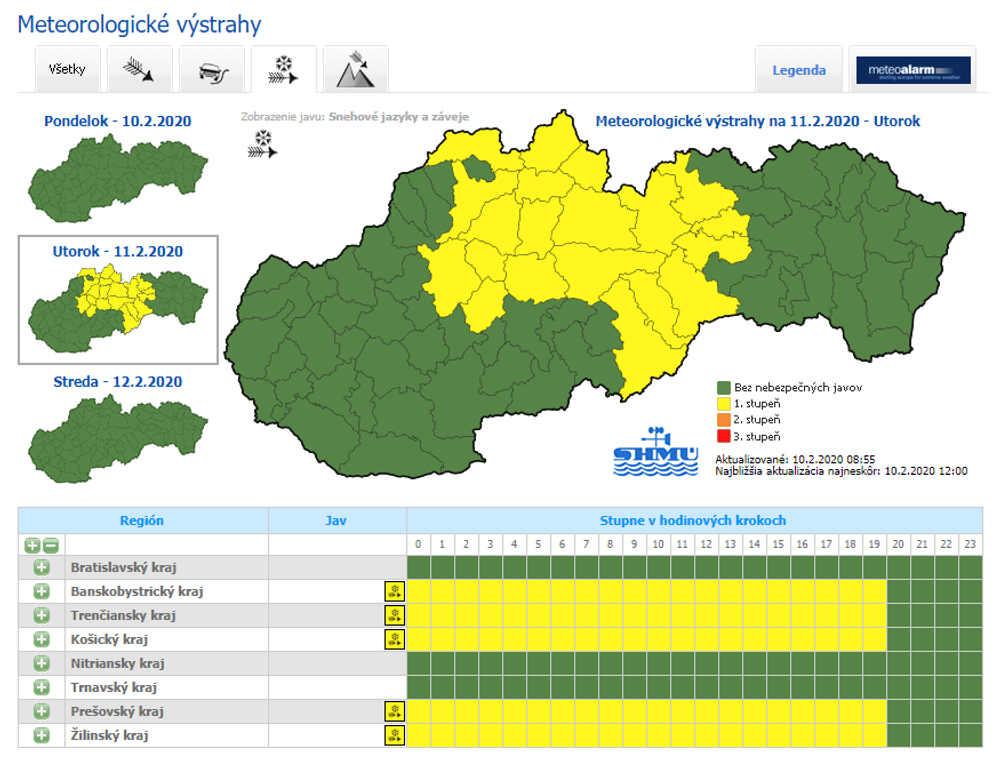The height and width of the screenshot is (767, 1000).
Task: Click snow drift icon in Banskobystrický kraj row
Action: click(395, 591)
